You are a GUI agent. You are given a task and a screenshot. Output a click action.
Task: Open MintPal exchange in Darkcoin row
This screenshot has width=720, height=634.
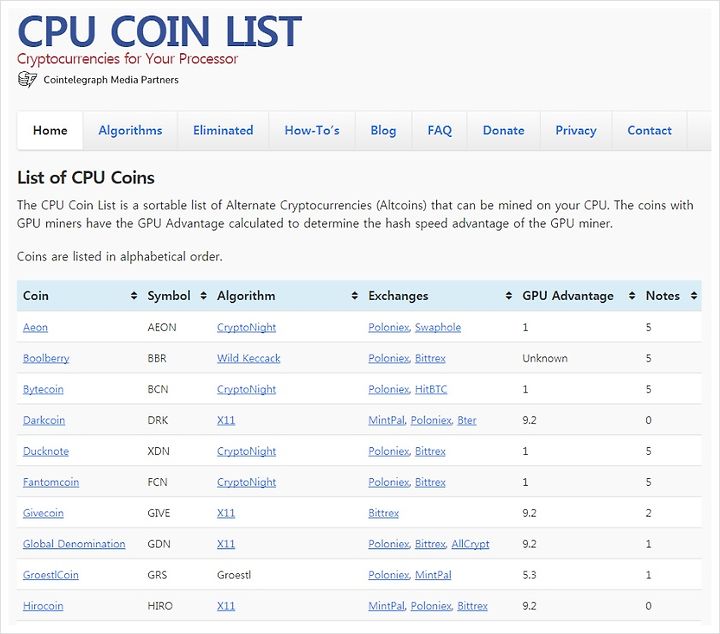387,420
